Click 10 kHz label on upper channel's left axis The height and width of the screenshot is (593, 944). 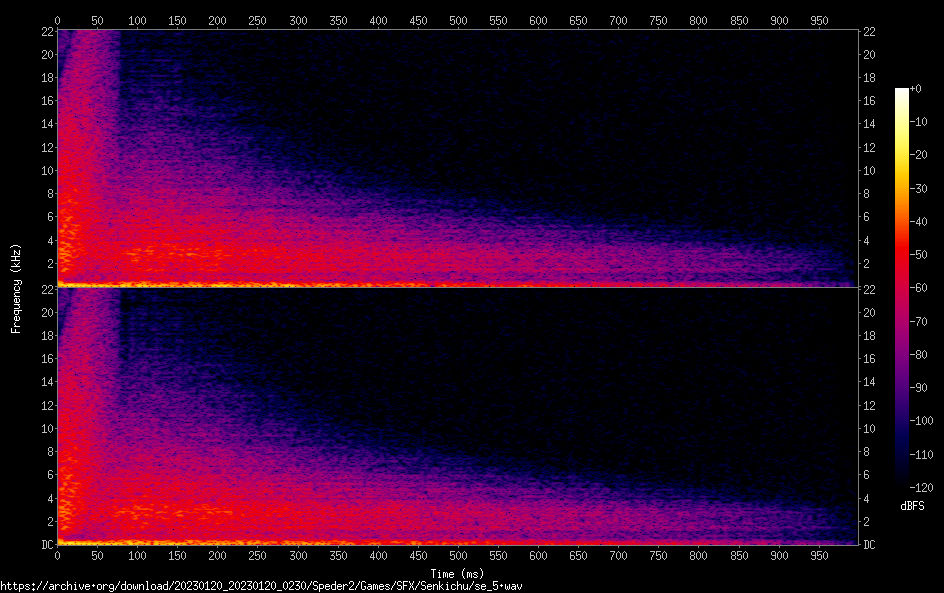[x=46, y=170]
